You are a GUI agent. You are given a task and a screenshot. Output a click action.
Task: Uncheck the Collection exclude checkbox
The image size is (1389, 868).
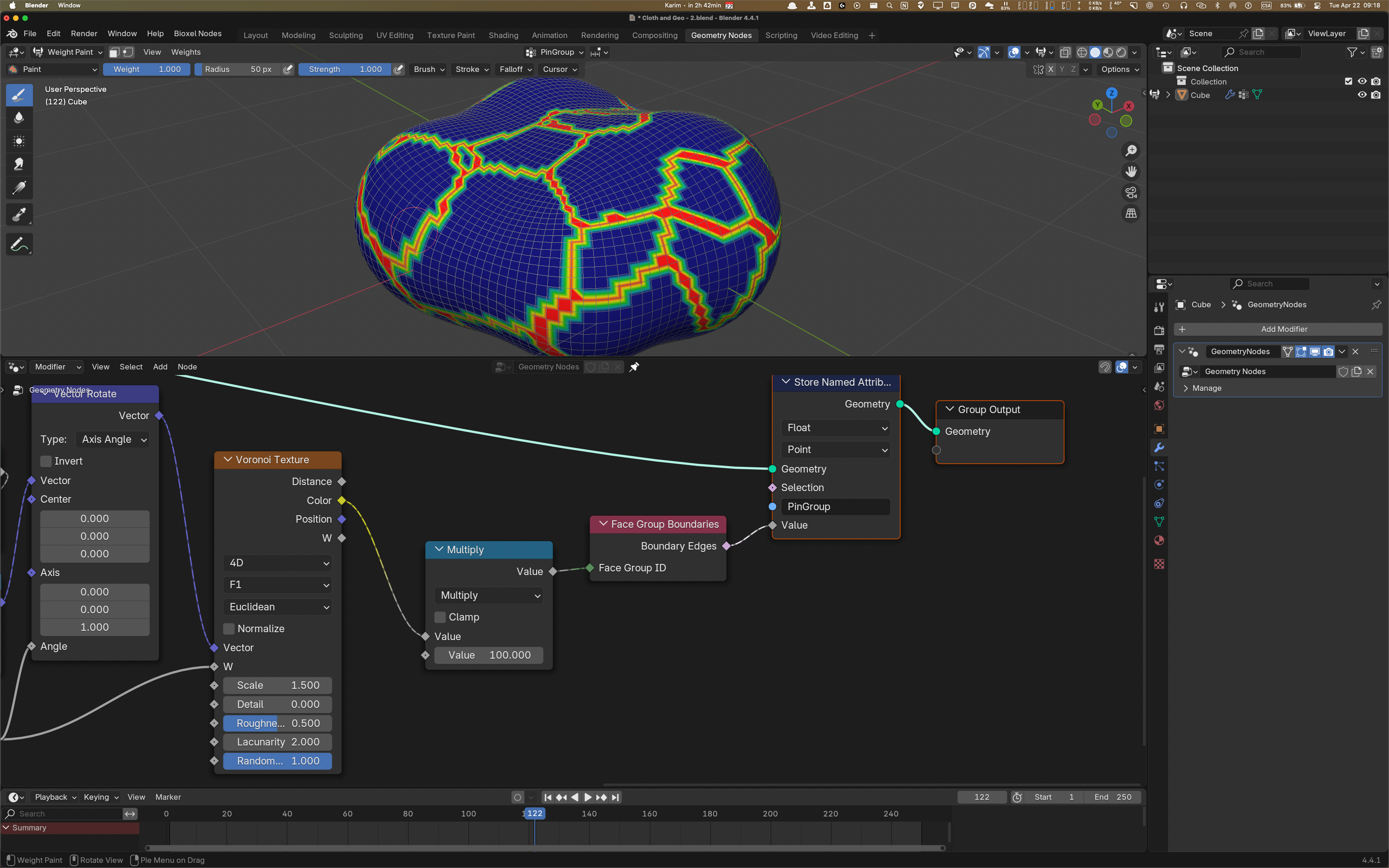[1348, 82]
